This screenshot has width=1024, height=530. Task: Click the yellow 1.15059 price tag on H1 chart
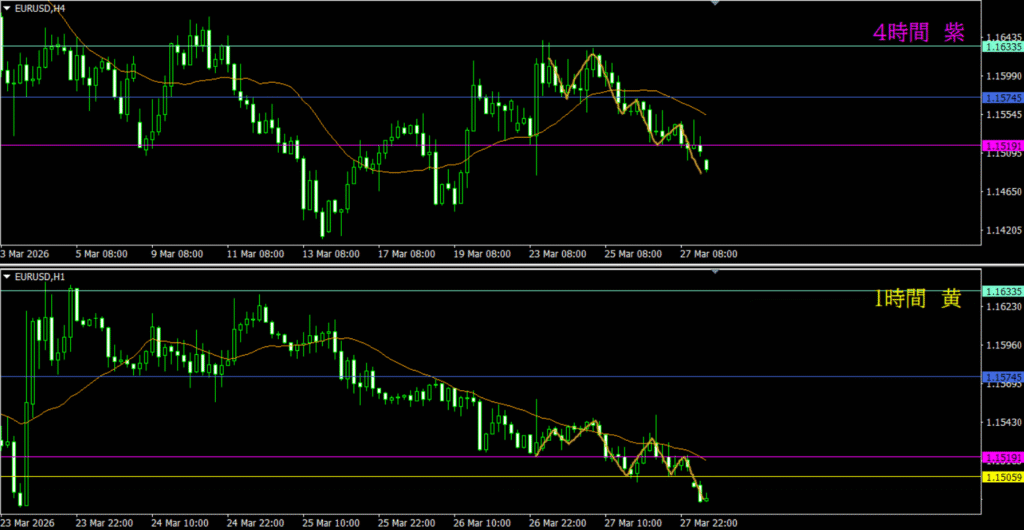click(1002, 477)
